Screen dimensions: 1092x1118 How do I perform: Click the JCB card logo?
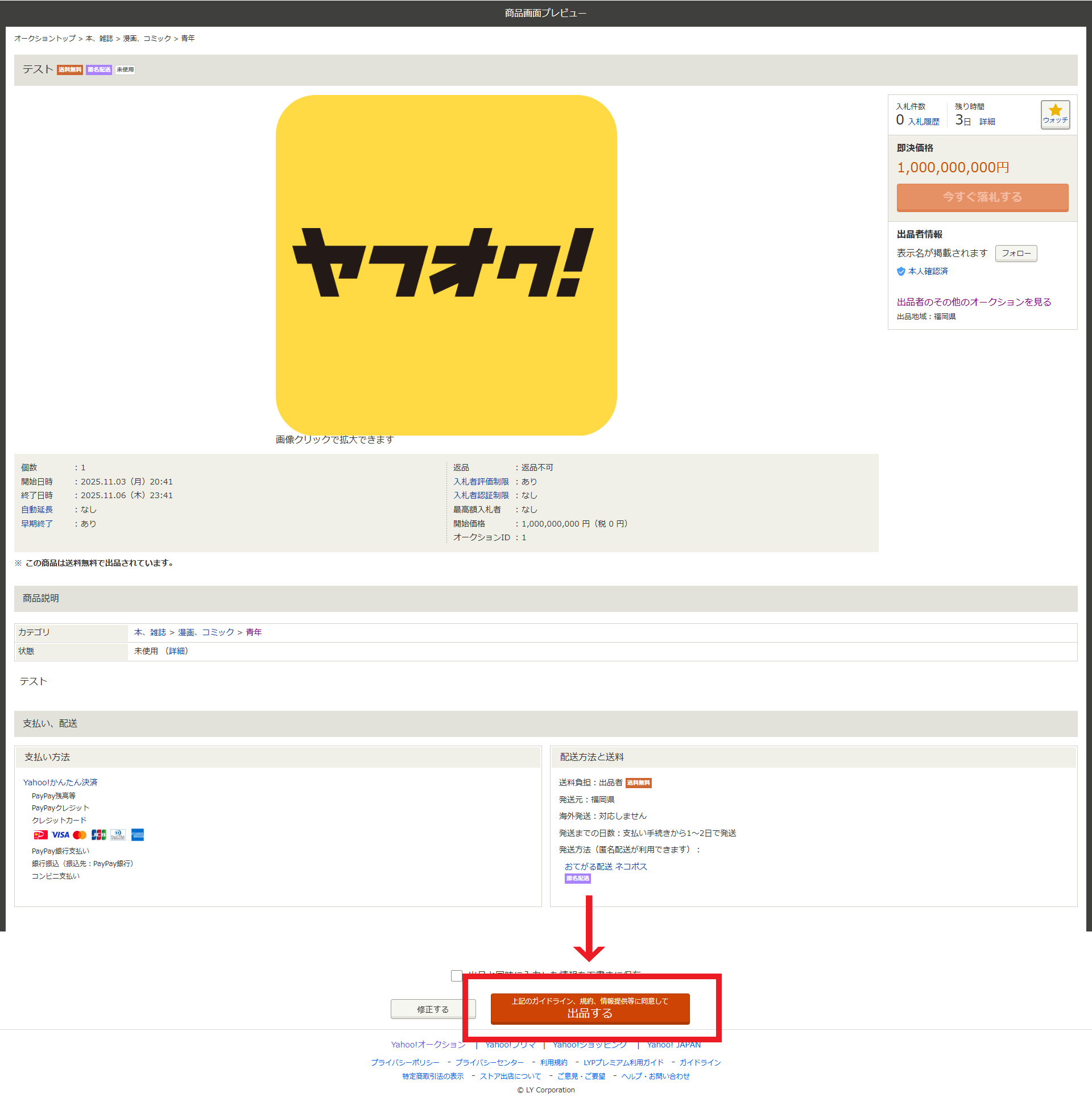tap(98, 835)
